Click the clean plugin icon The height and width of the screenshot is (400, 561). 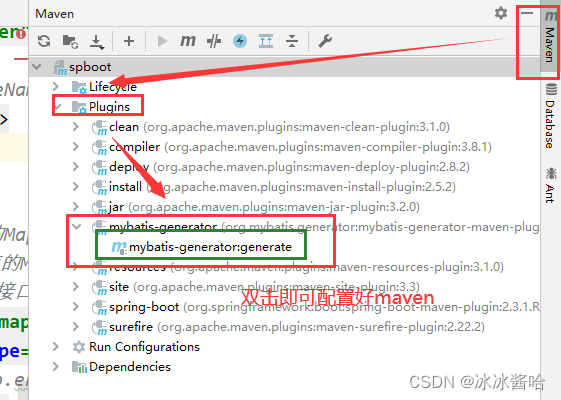click(99, 127)
